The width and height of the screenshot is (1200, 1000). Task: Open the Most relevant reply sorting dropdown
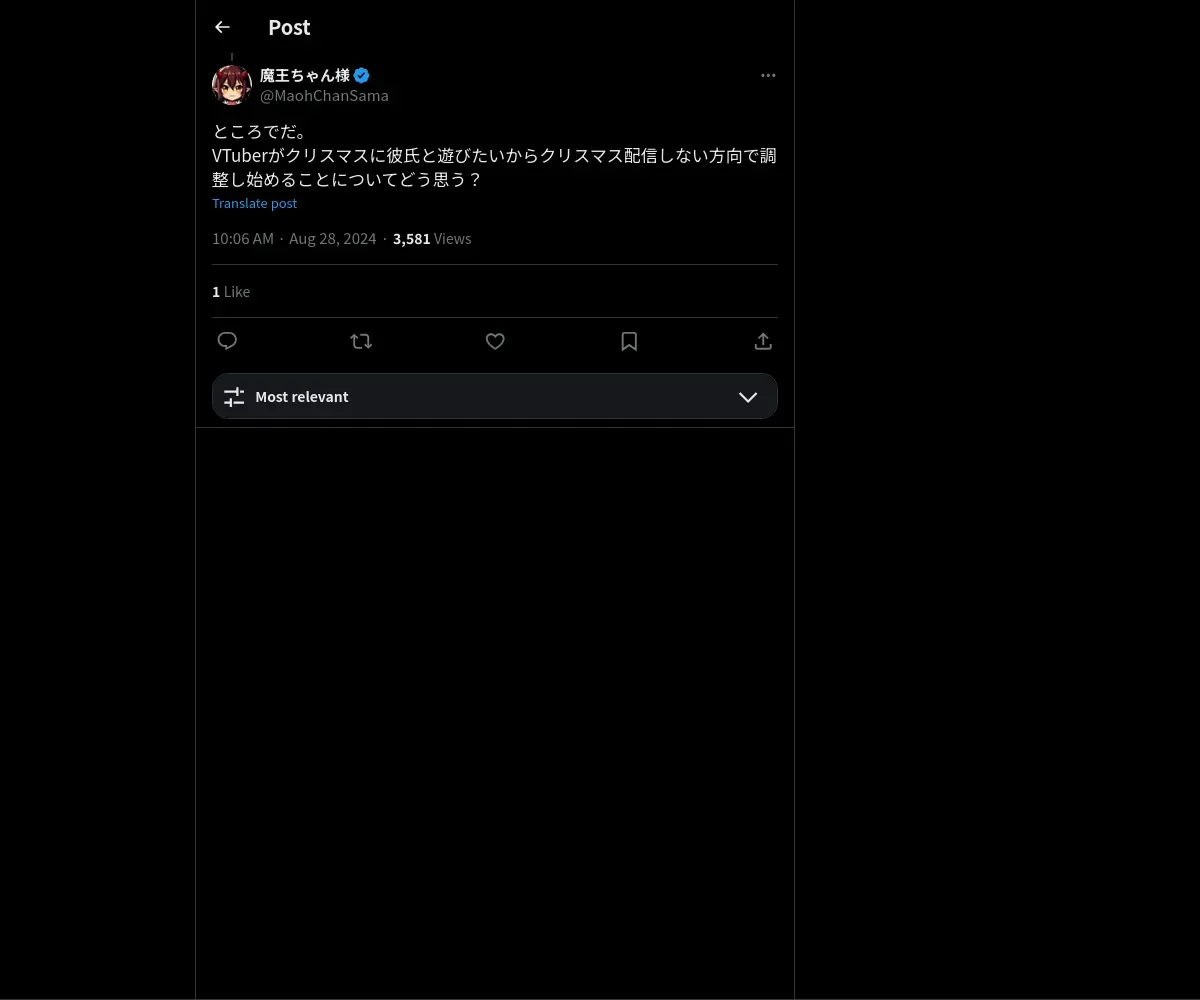coord(495,396)
